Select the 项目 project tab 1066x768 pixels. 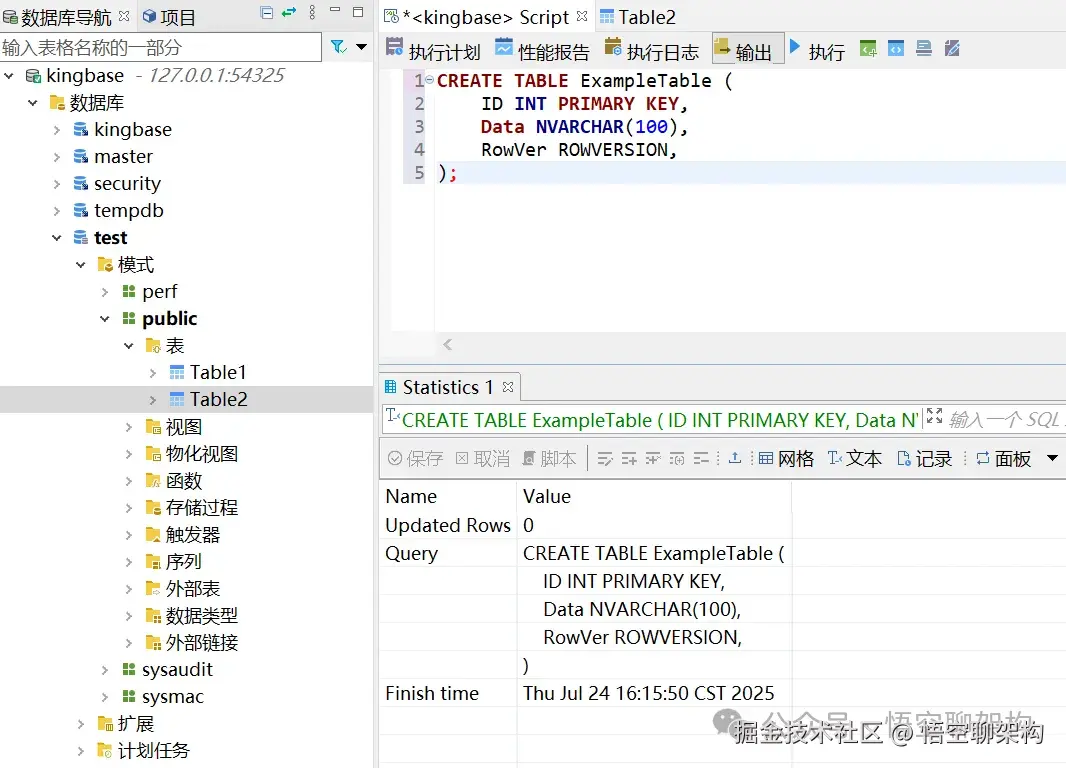click(169, 17)
